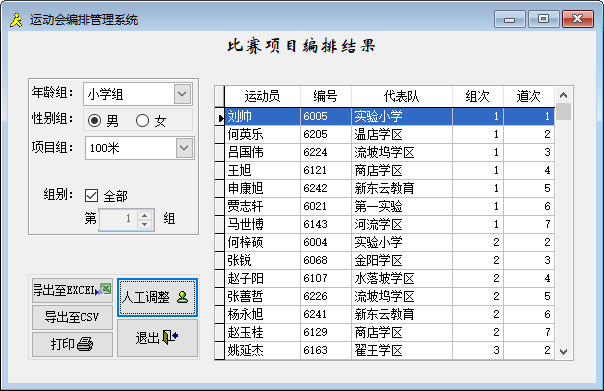Click the 编号 column header
Screen dimensions: 604x391
(325, 96)
